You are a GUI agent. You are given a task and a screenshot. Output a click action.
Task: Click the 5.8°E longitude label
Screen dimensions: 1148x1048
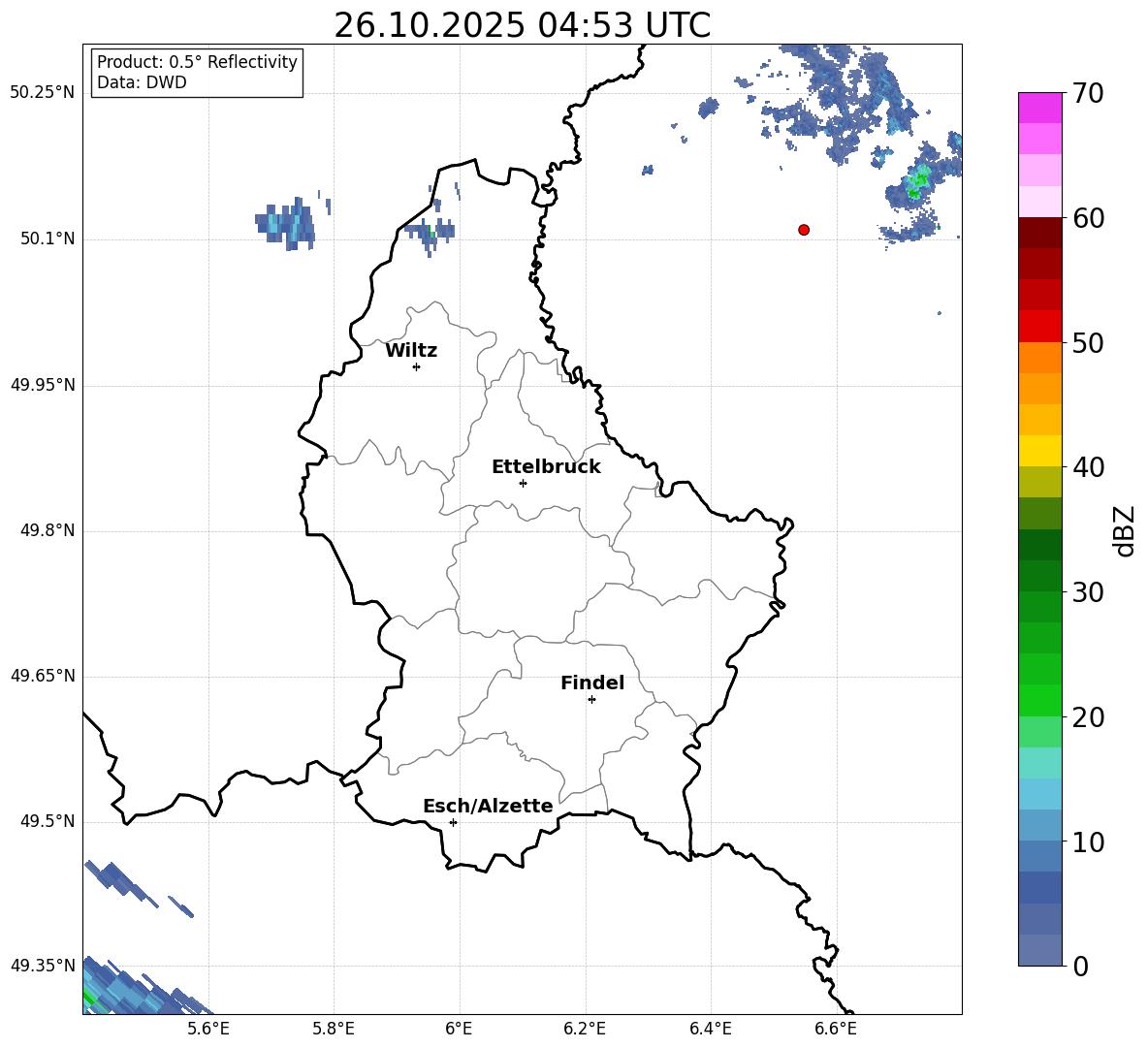point(334,1029)
